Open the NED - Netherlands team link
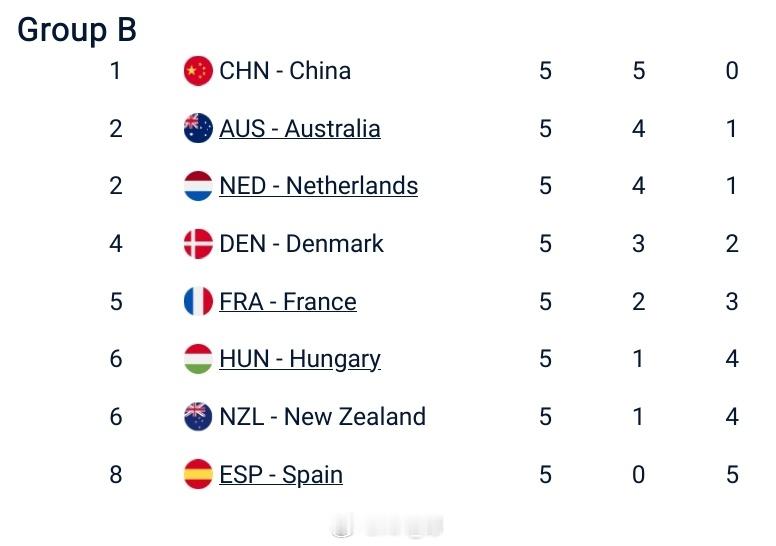The width and height of the screenshot is (776, 546). pyautogui.click(x=319, y=186)
